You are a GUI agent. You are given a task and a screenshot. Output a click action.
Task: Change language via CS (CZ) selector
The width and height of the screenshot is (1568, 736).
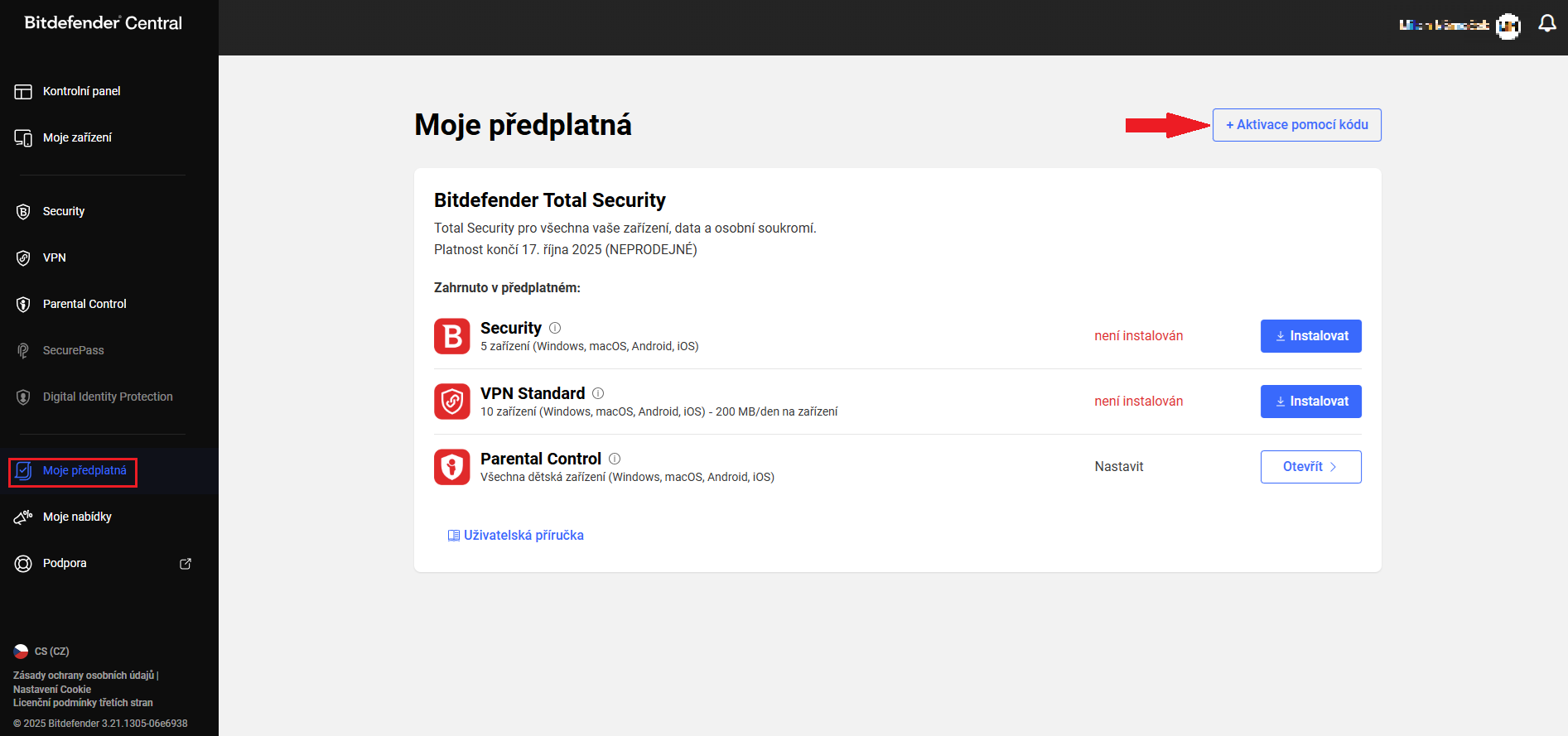tap(41, 652)
